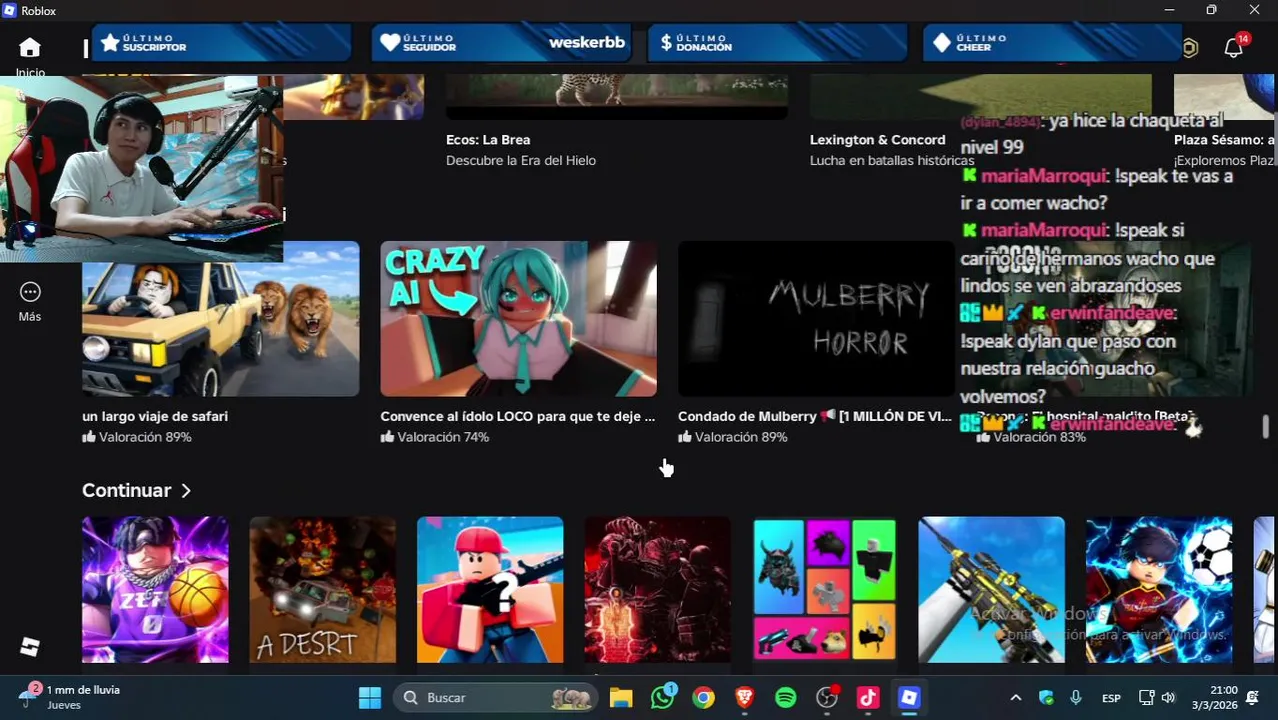The image size is (1278, 720).
Task: Change ESP keyboard language
Action: [x=1111, y=698]
